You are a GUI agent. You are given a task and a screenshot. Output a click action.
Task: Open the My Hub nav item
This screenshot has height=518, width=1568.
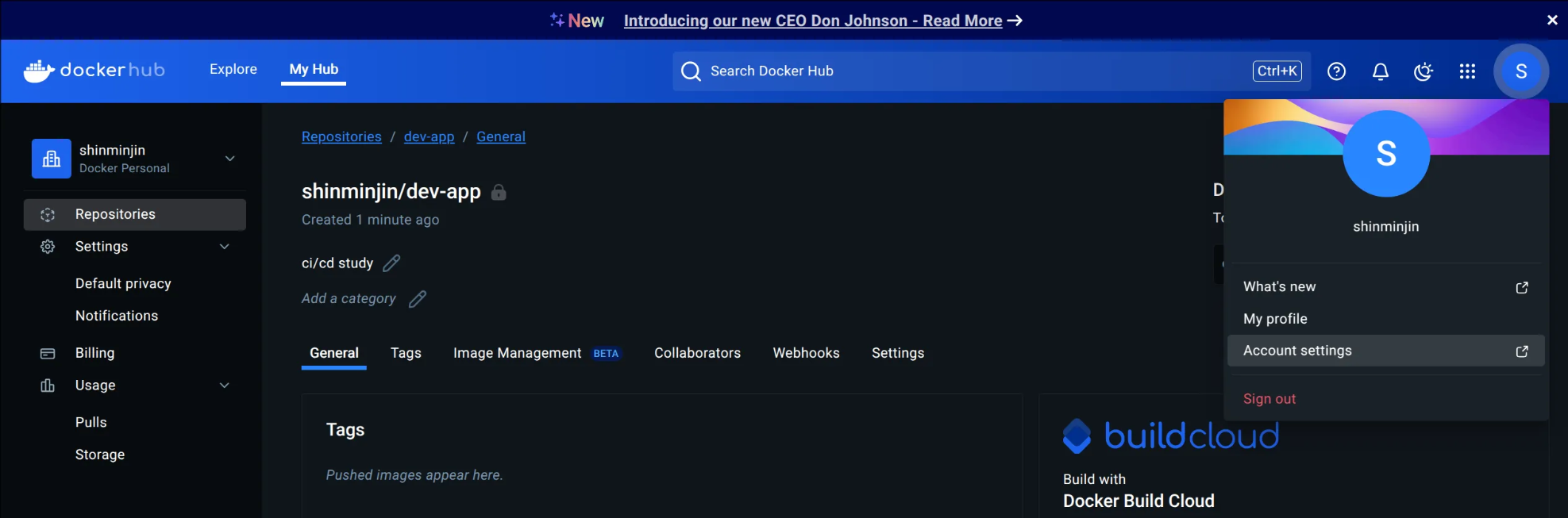point(314,69)
